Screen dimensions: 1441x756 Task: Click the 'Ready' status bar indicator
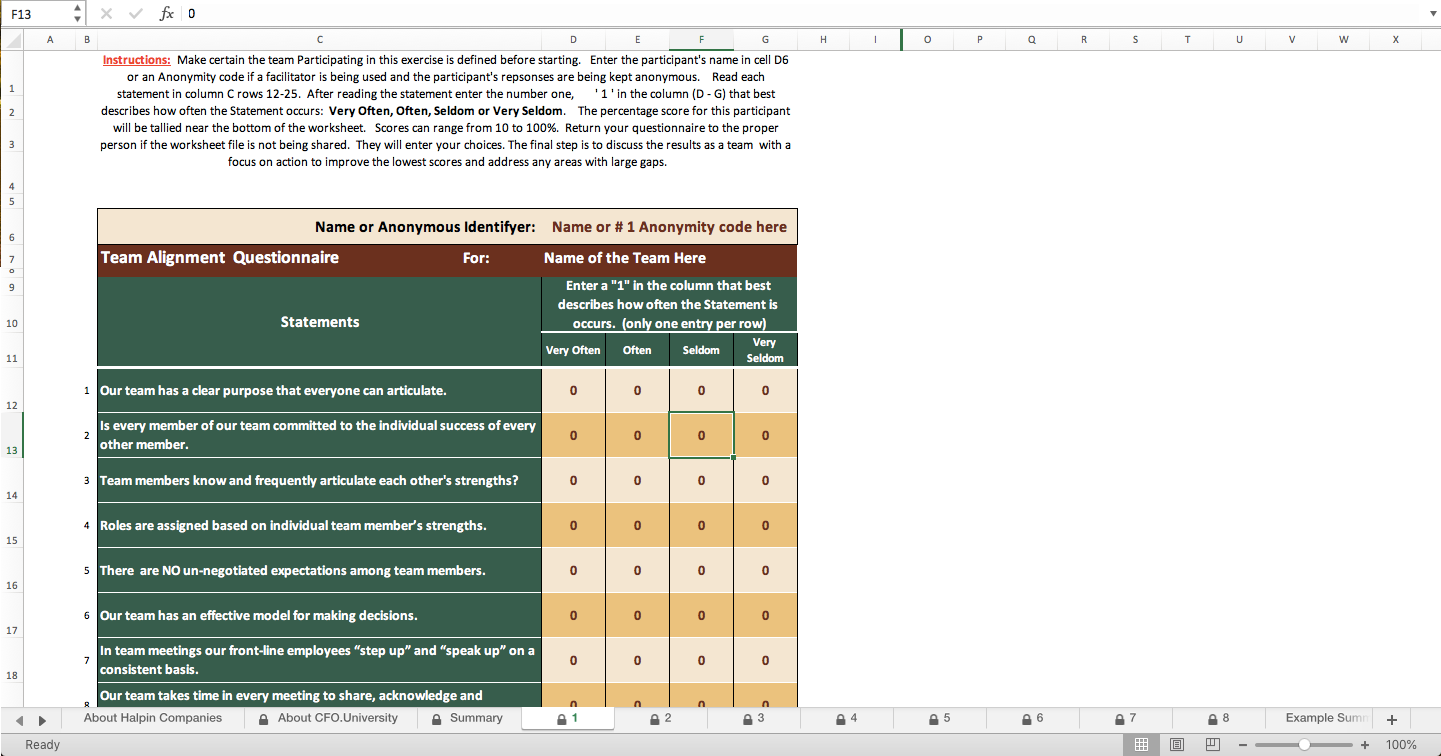coord(43,744)
